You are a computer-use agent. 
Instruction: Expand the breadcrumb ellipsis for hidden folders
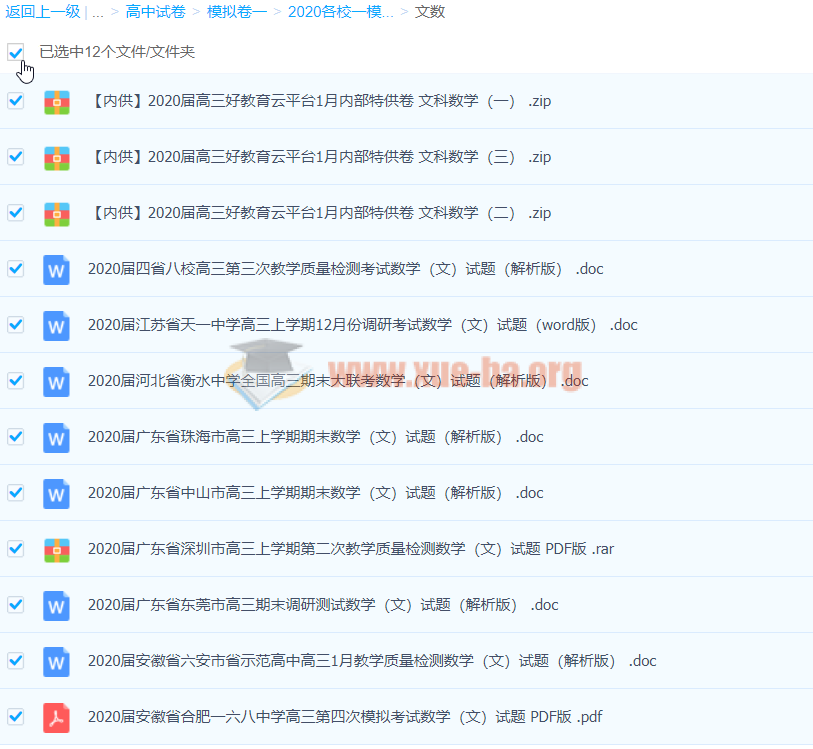[x=97, y=12]
